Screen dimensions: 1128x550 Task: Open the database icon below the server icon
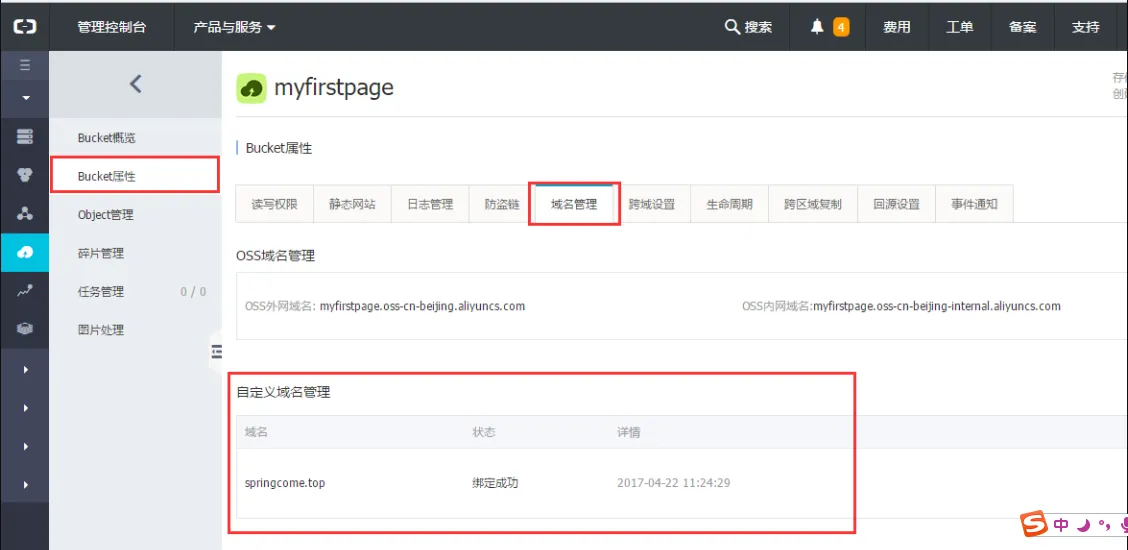click(x=24, y=175)
